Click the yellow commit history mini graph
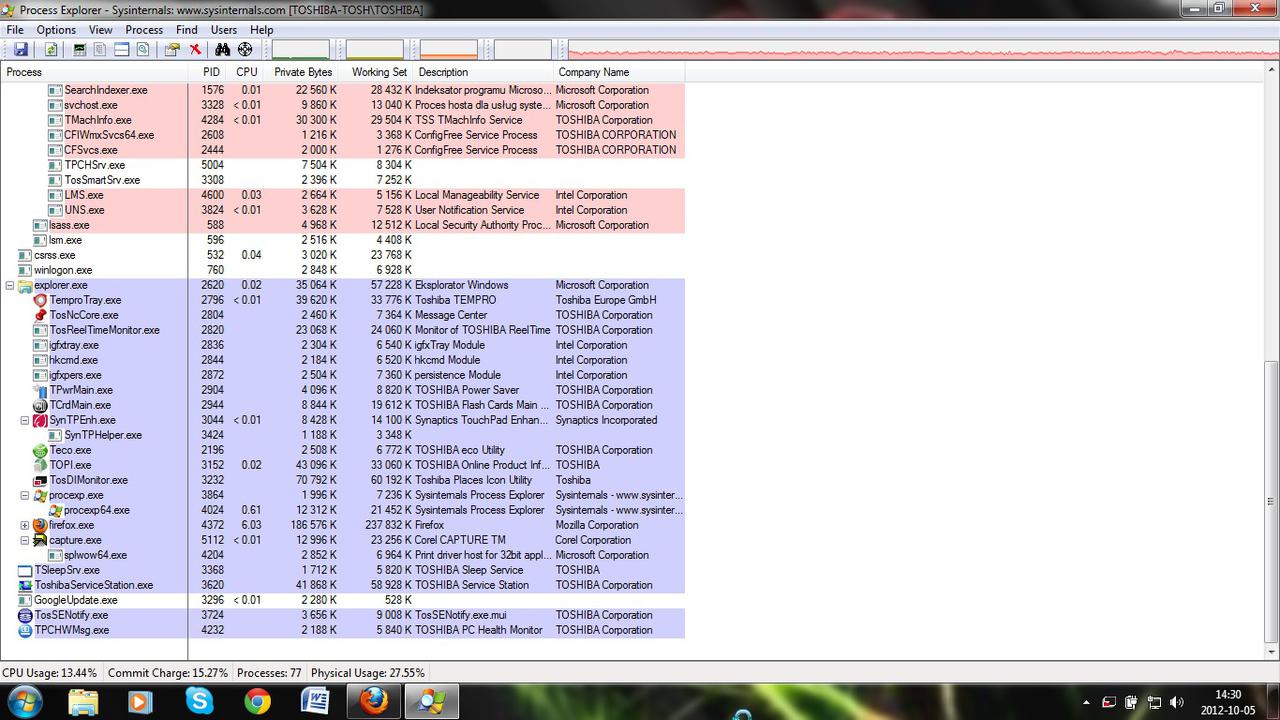This screenshot has height=720, width=1280. (375, 49)
